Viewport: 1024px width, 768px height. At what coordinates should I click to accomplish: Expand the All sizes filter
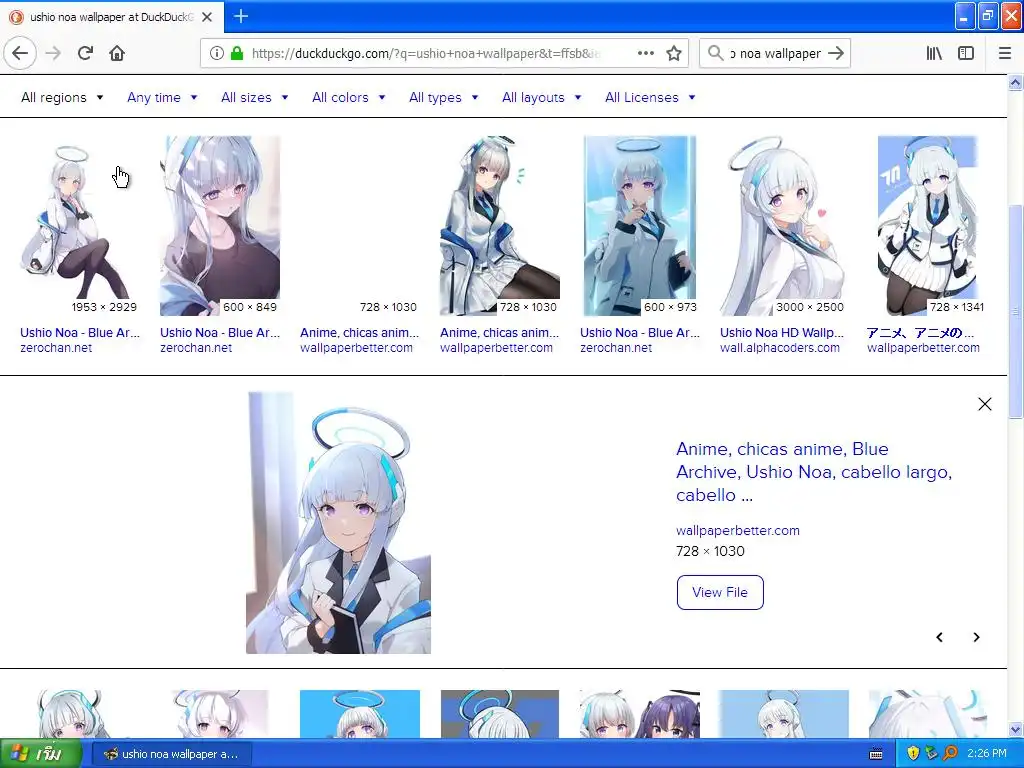(x=255, y=97)
